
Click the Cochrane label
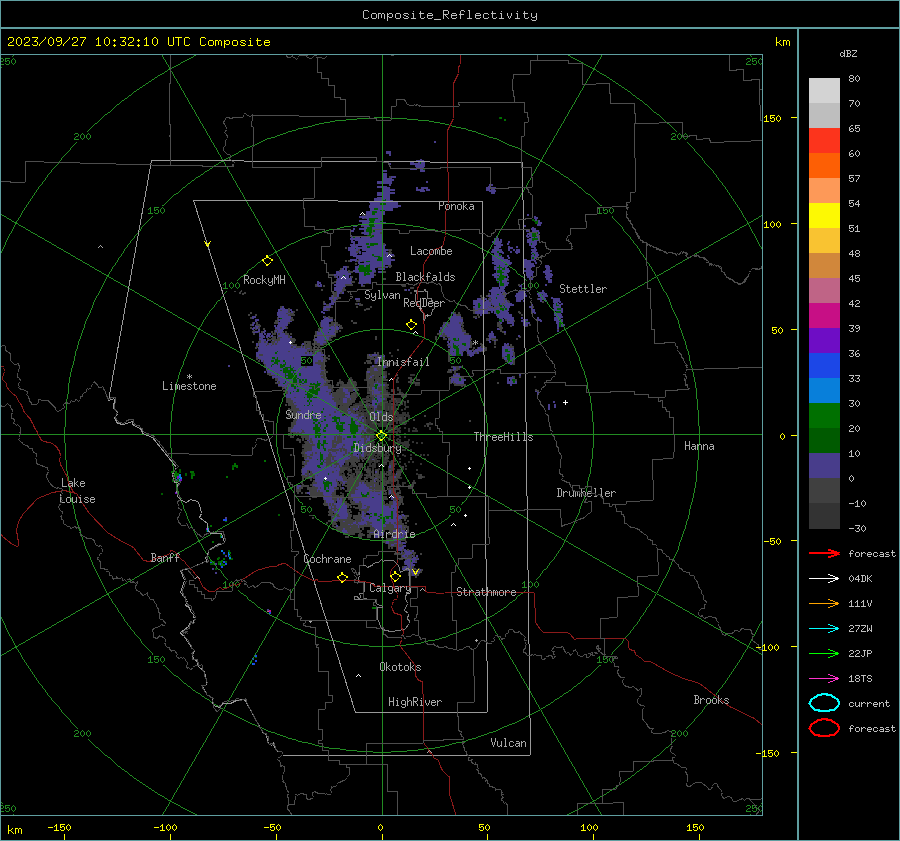327,559
